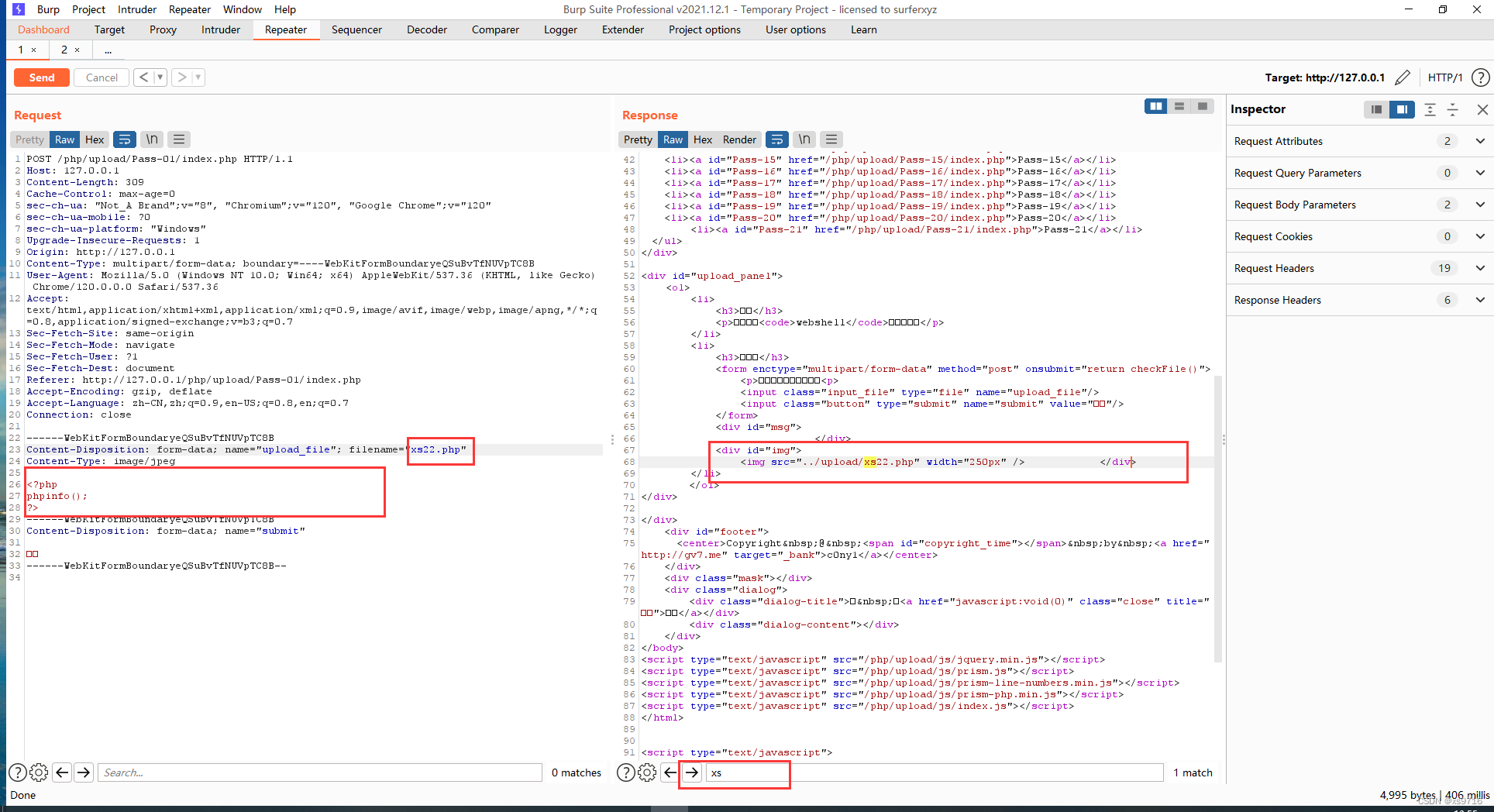This screenshot has height=812, width=1494.
Task: Open the Extender tab
Action: tap(623, 29)
